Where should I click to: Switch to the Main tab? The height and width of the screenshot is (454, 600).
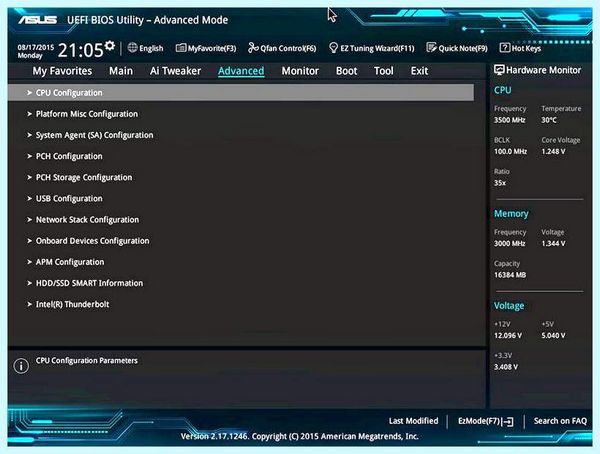pyautogui.click(x=121, y=71)
